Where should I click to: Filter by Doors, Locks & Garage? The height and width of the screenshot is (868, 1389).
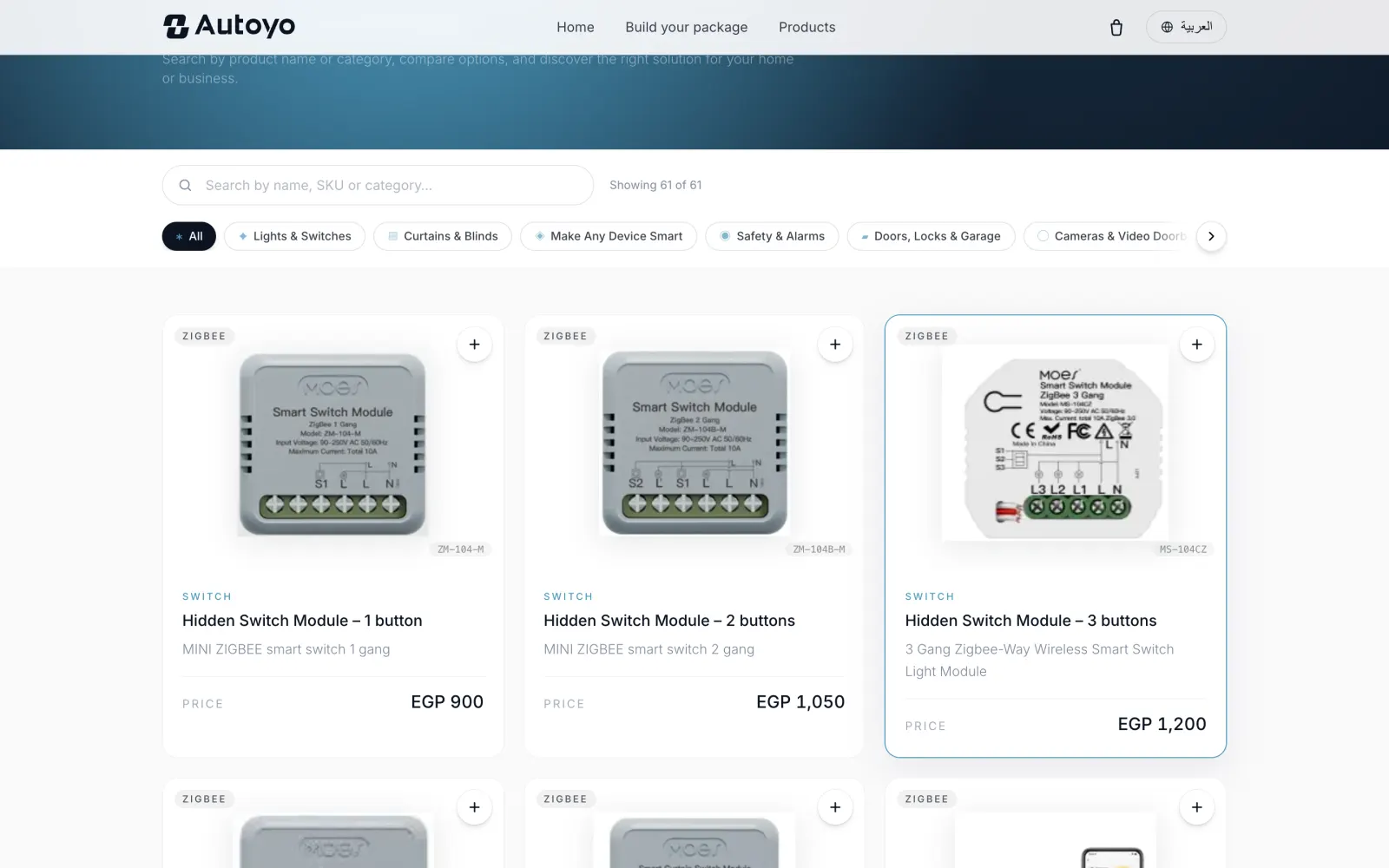pyautogui.click(x=931, y=236)
